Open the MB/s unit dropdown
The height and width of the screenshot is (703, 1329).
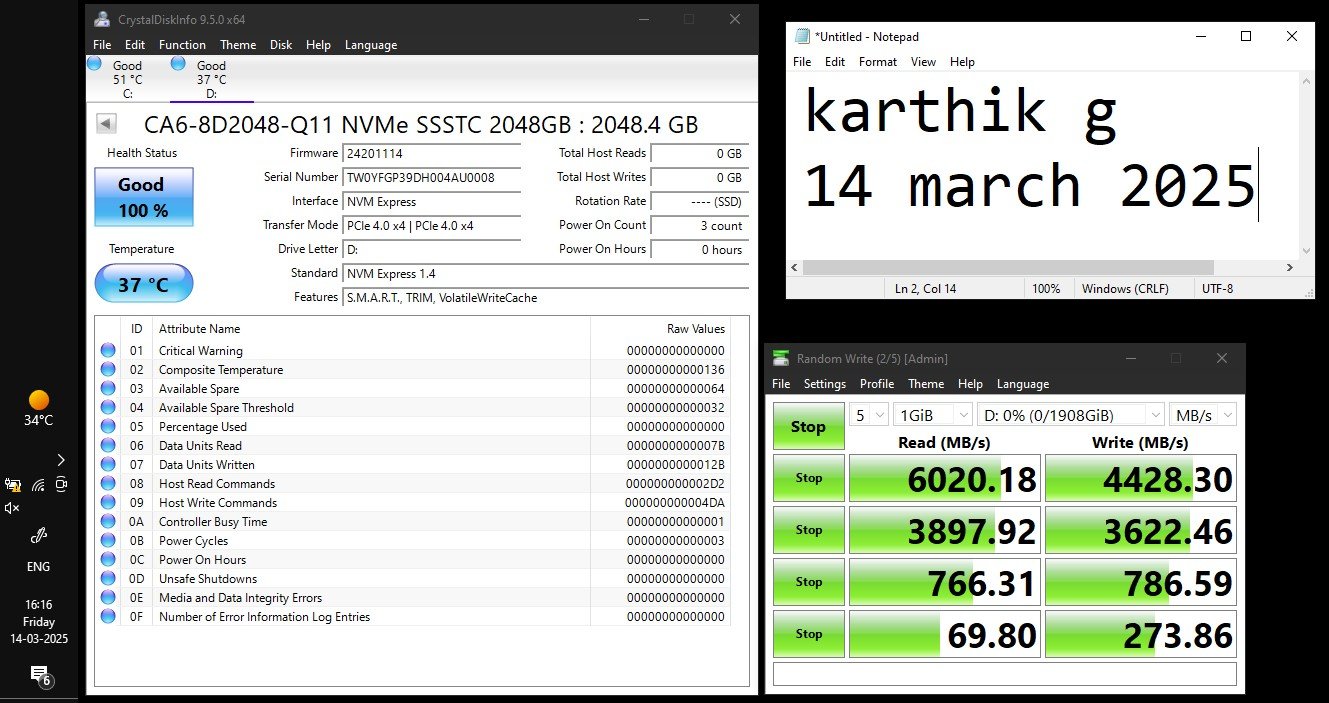[1203, 414]
